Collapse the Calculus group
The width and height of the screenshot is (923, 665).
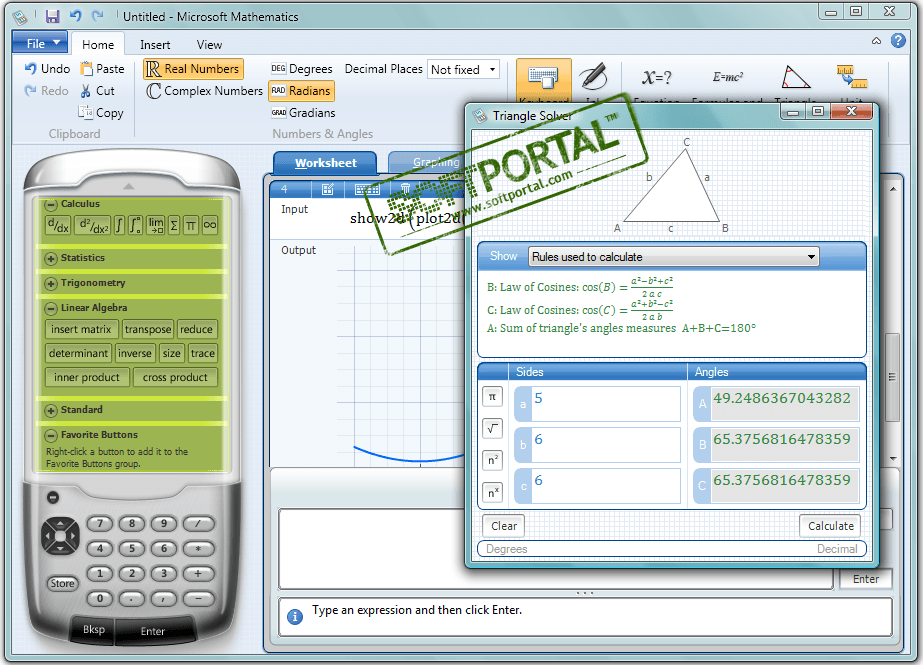coord(51,205)
